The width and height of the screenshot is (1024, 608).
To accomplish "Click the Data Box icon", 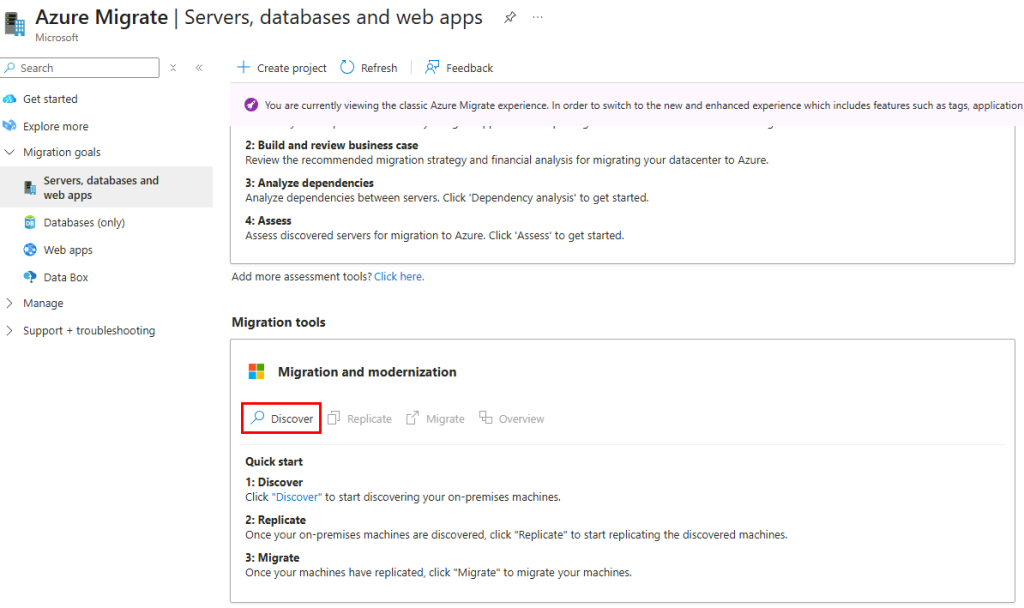I will pyautogui.click(x=30, y=277).
